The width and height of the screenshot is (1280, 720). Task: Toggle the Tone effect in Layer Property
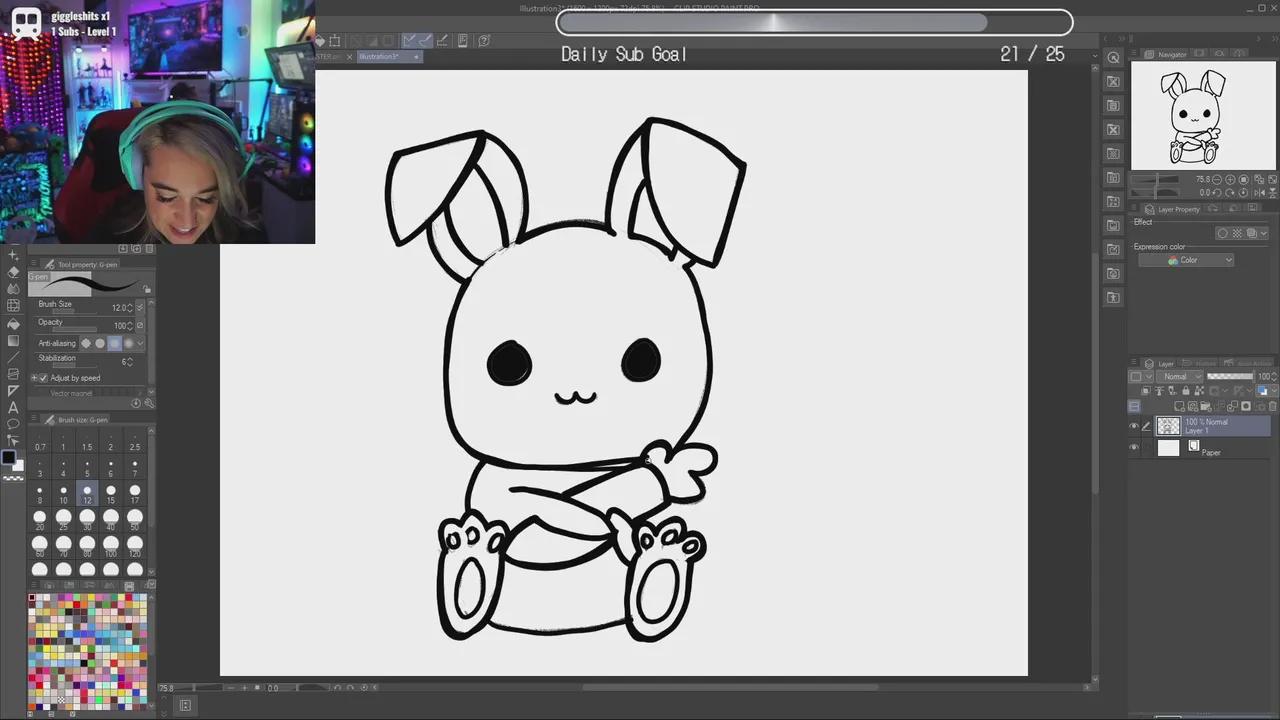(x=1237, y=233)
